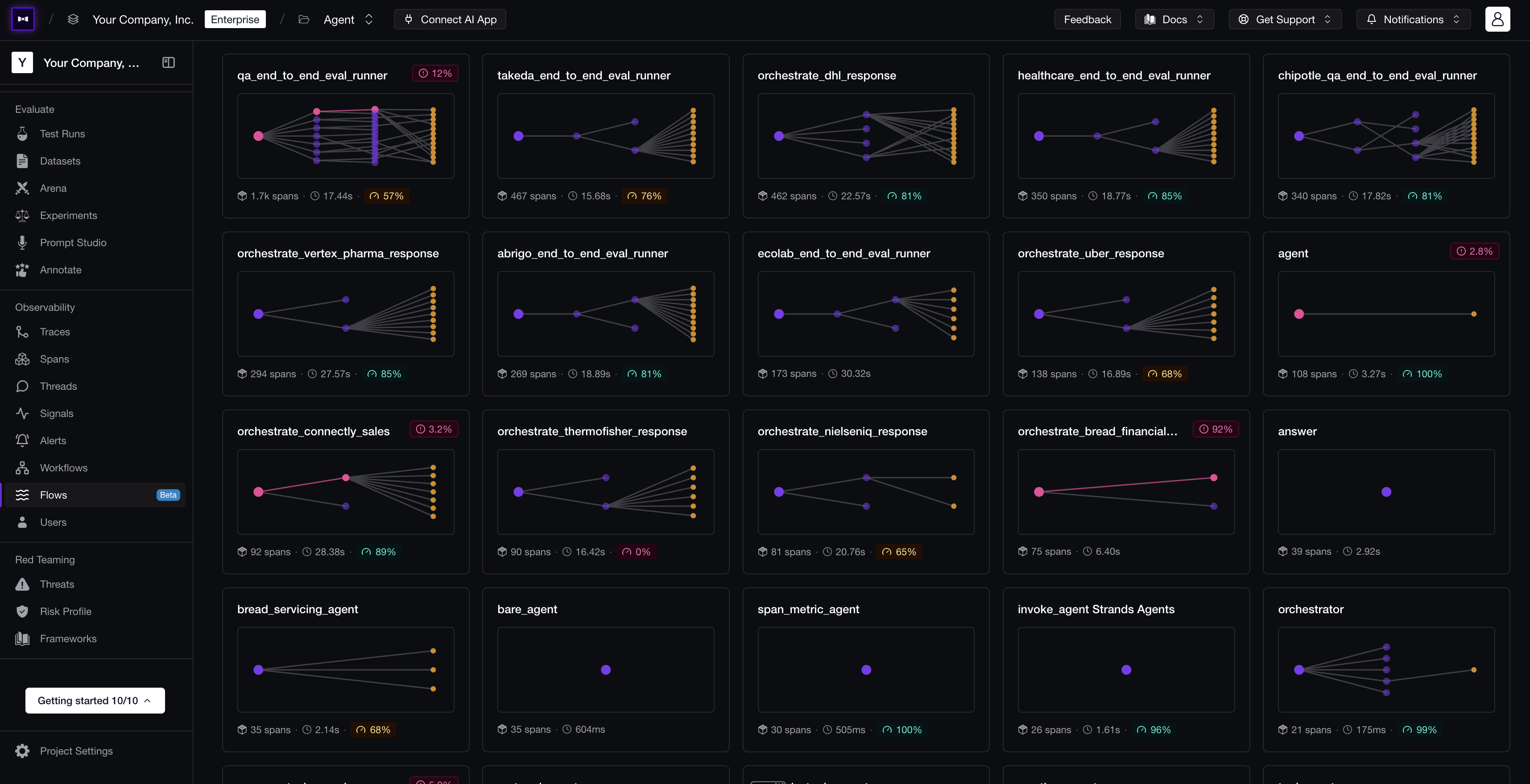The width and height of the screenshot is (1530, 784).
Task: Toggle the sidebar collapse panel icon
Action: click(168, 62)
